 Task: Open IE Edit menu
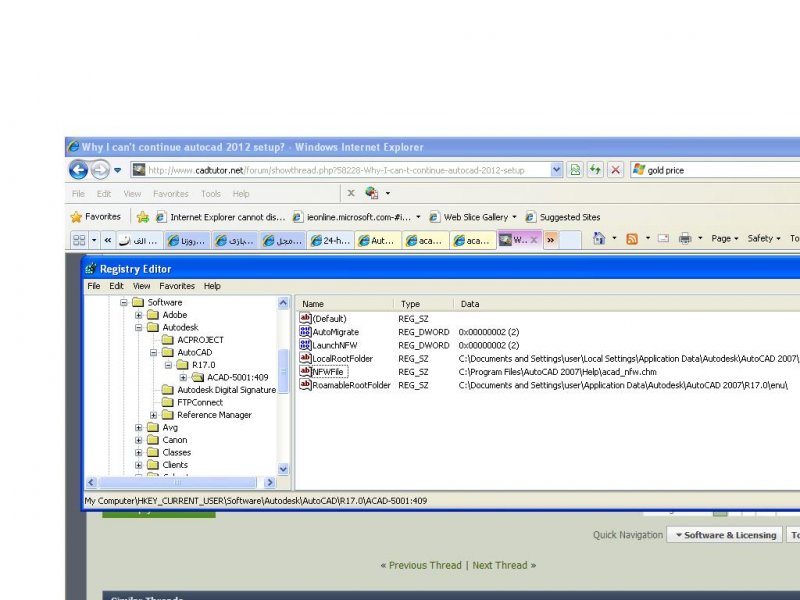[104, 194]
